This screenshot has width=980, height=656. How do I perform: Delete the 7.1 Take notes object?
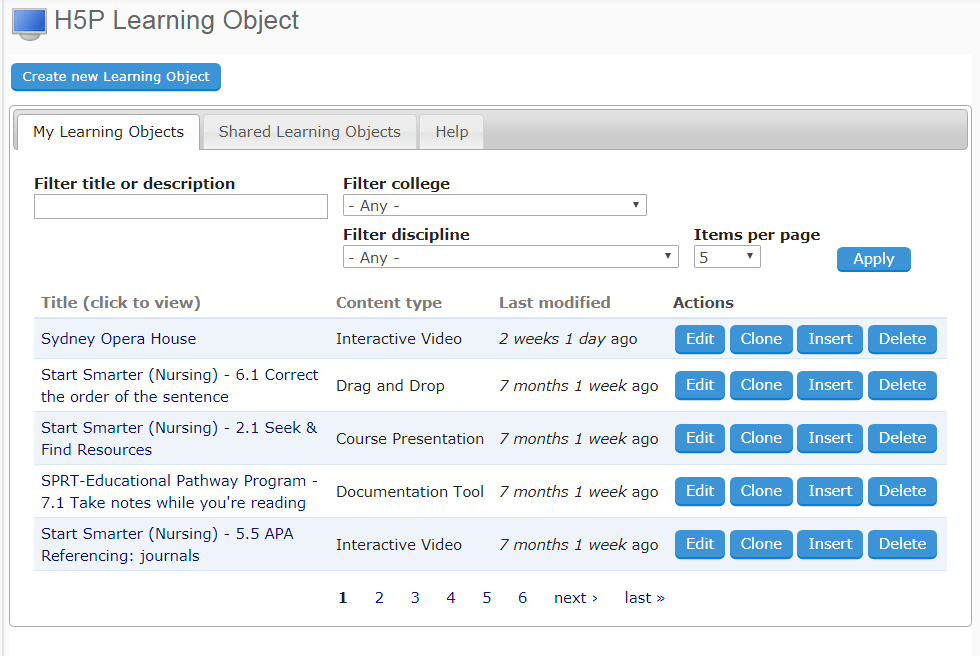tap(902, 491)
